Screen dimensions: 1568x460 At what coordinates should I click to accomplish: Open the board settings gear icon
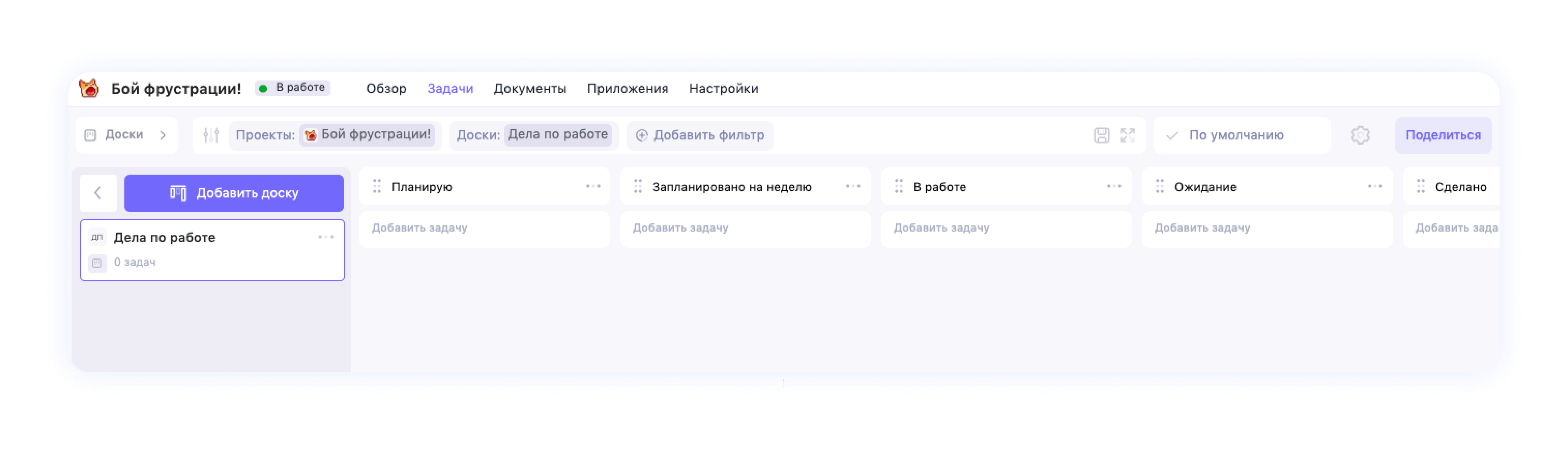[x=1360, y=135]
